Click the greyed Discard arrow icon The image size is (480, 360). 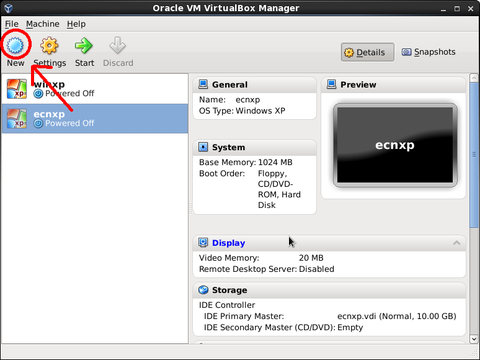coord(118,45)
